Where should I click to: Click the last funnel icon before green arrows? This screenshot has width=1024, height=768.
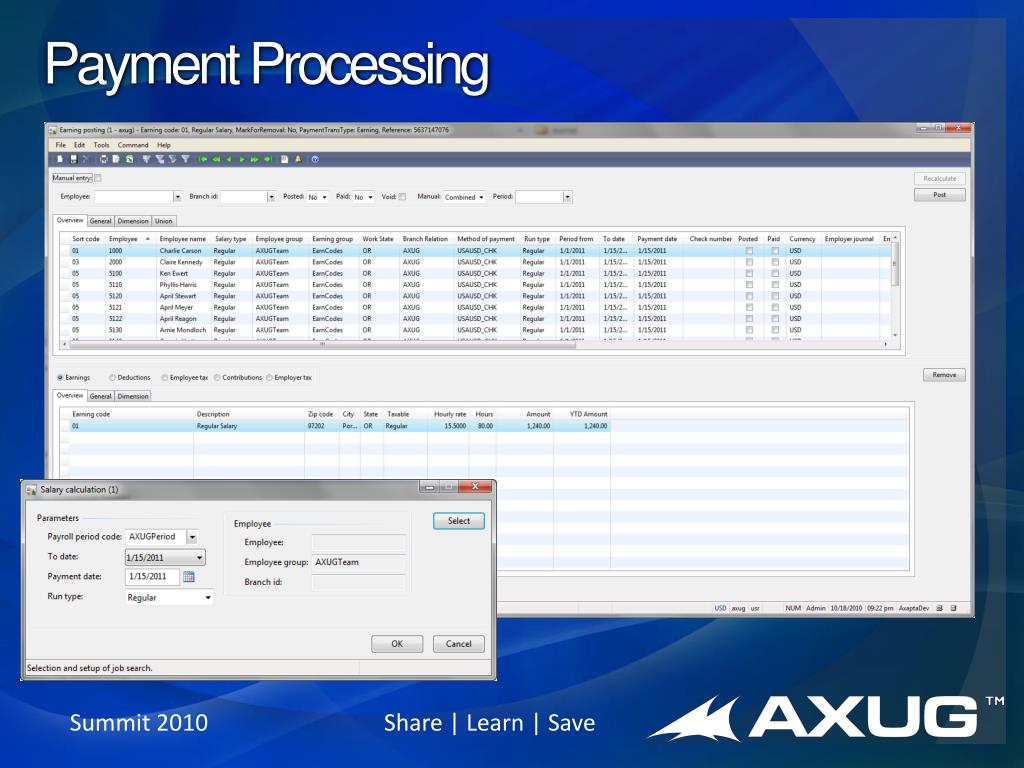pyautogui.click(x=185, y=159)
